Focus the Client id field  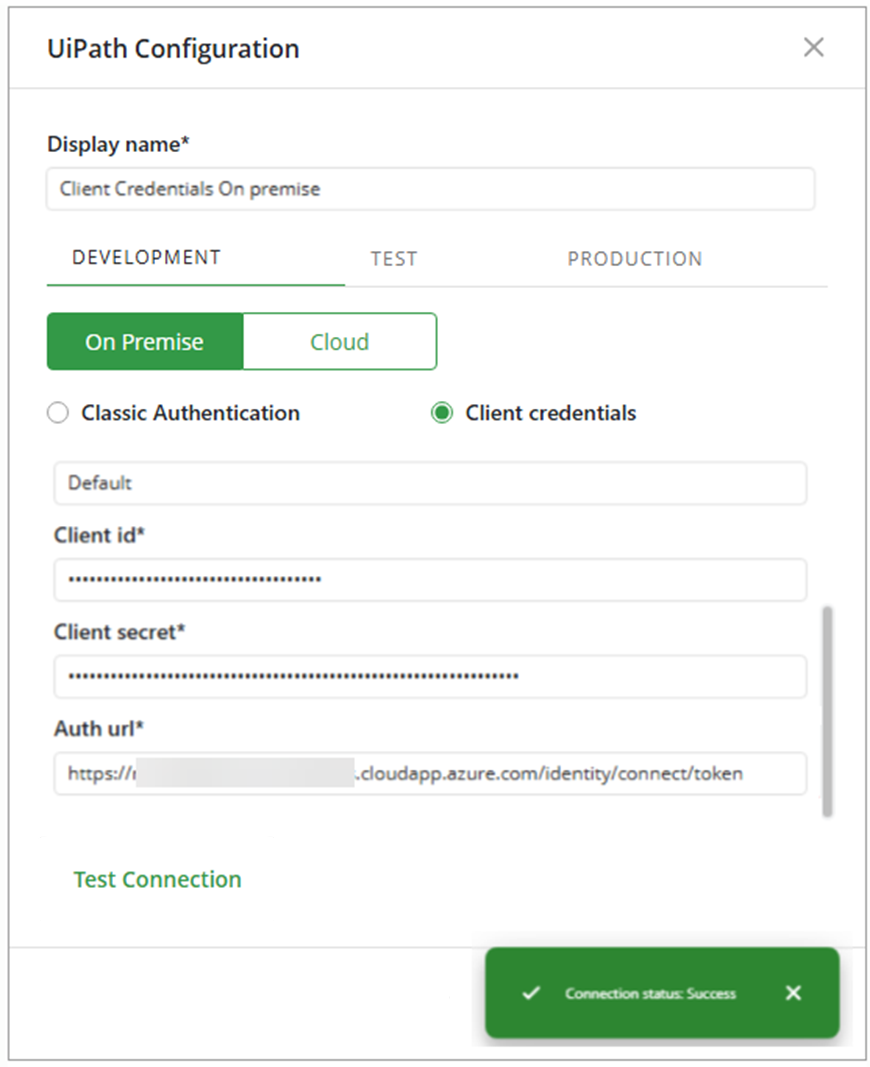430,580
